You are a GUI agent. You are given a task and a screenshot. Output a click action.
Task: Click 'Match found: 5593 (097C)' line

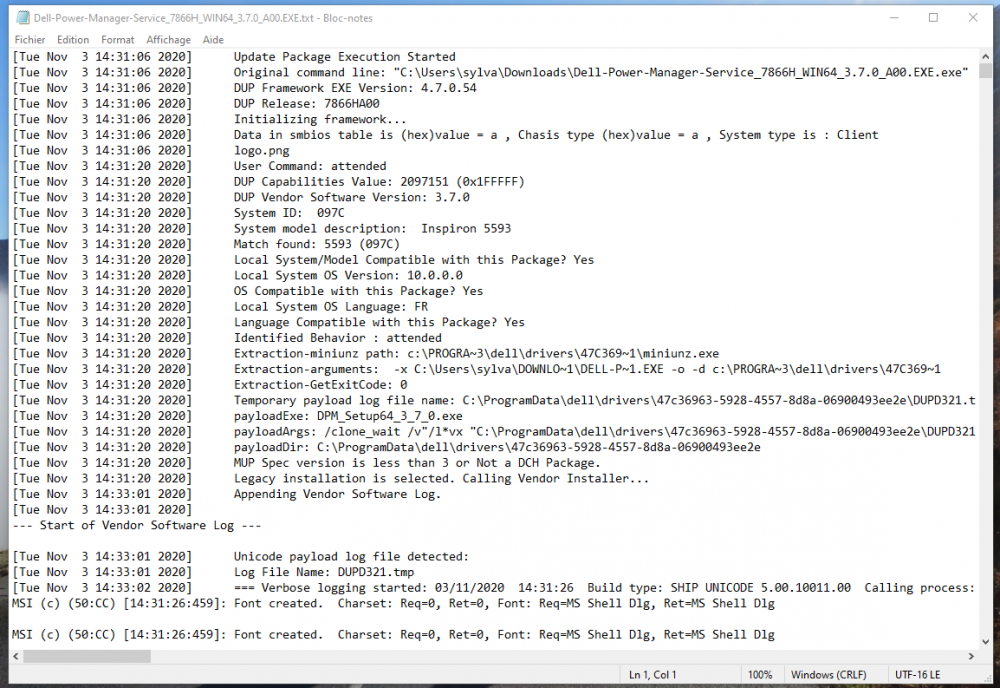point(316,244)
